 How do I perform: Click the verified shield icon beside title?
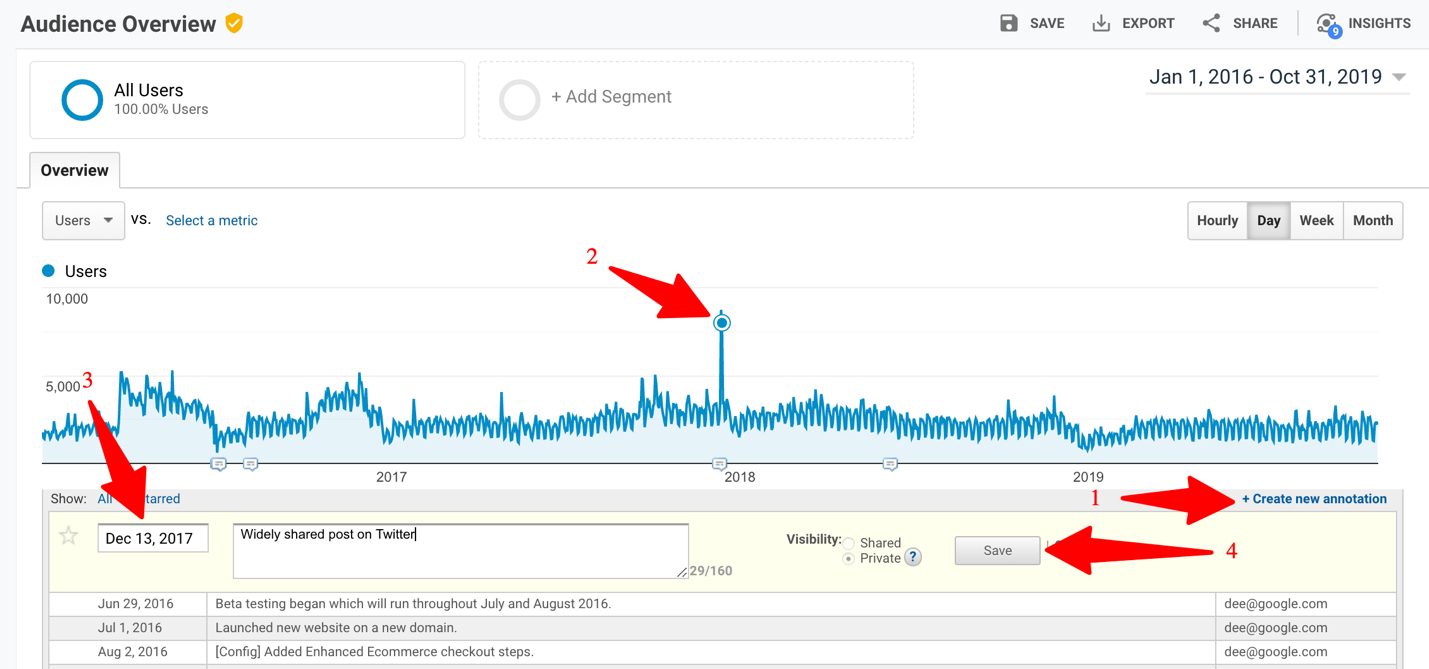coord(235,23)
